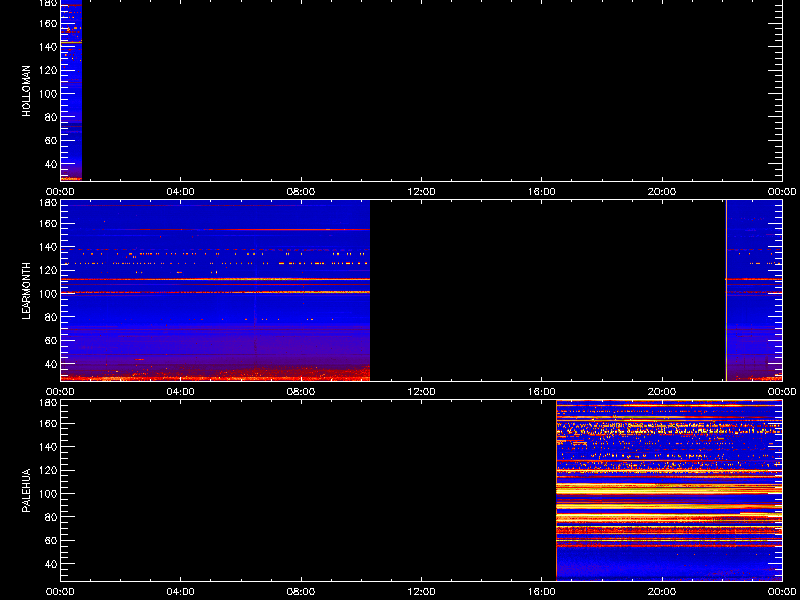Select the 08:00 tick label under Holloman panel

(301, 192)
